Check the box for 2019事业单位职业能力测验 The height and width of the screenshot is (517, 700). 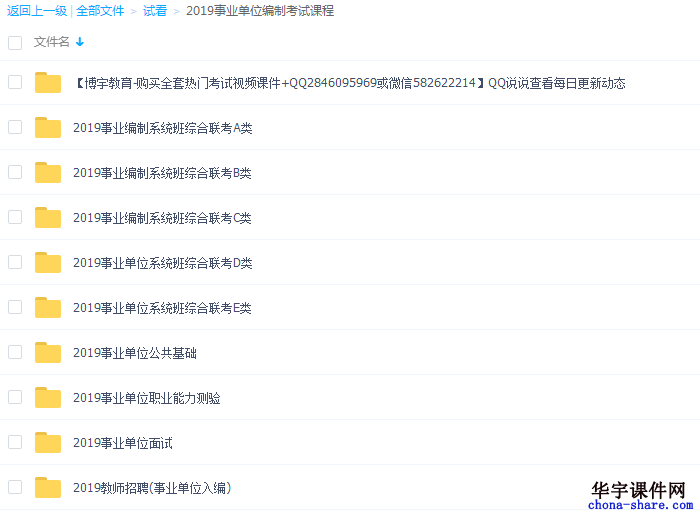pos(15,397)
